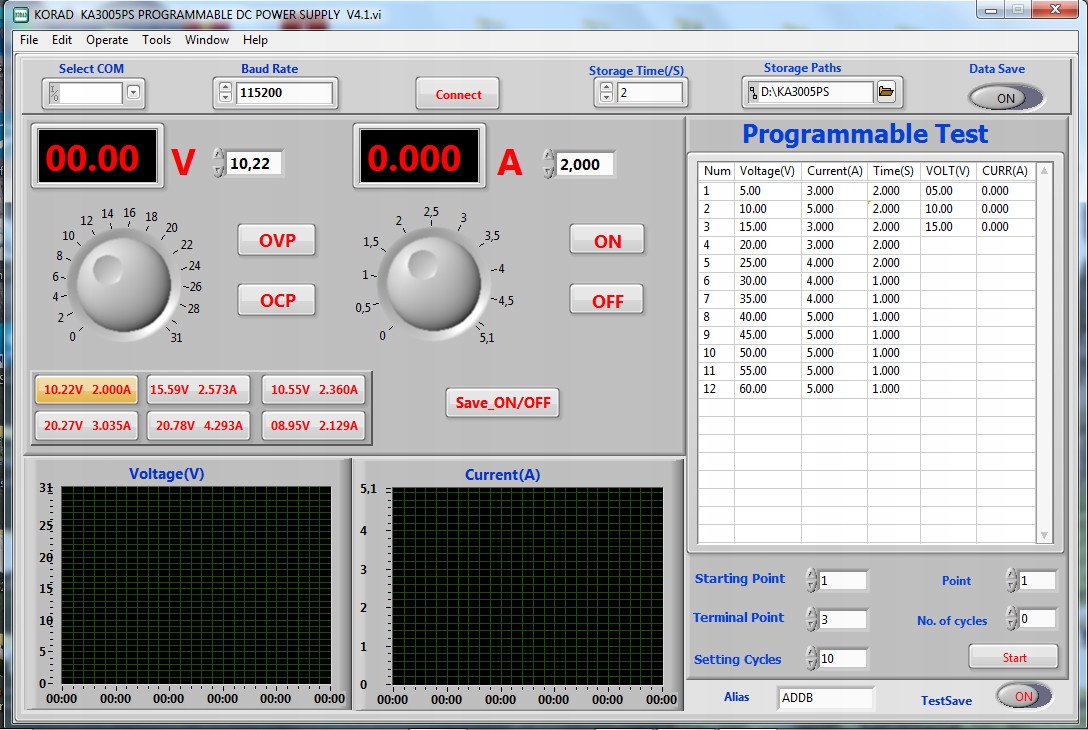Viewport: 1088px width, 730px height.
Task: Open the Storage Paths folder browse icon
Action: [x=886, y=93]
